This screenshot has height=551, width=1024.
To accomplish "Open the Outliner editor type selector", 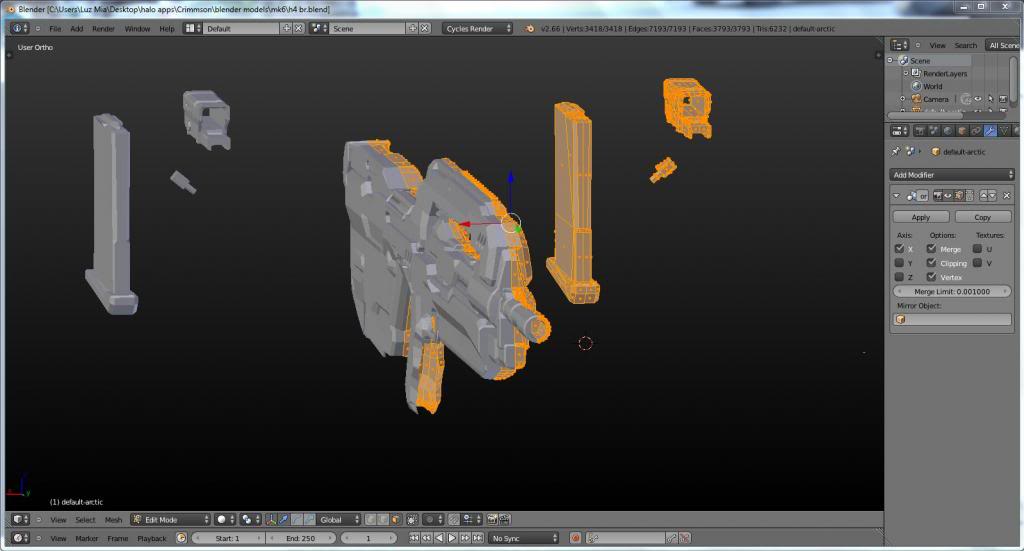I will pyautogui.click(x=900, y=45).
